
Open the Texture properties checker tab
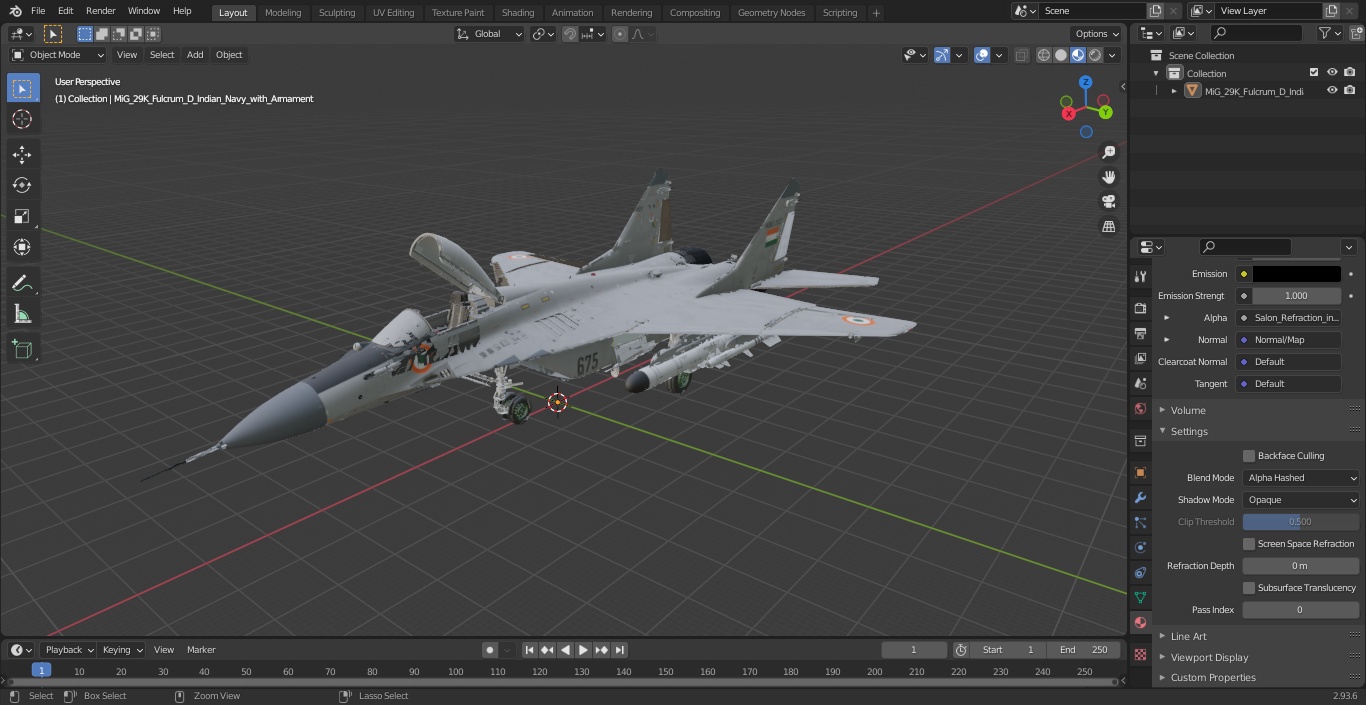click(1140, 654)
